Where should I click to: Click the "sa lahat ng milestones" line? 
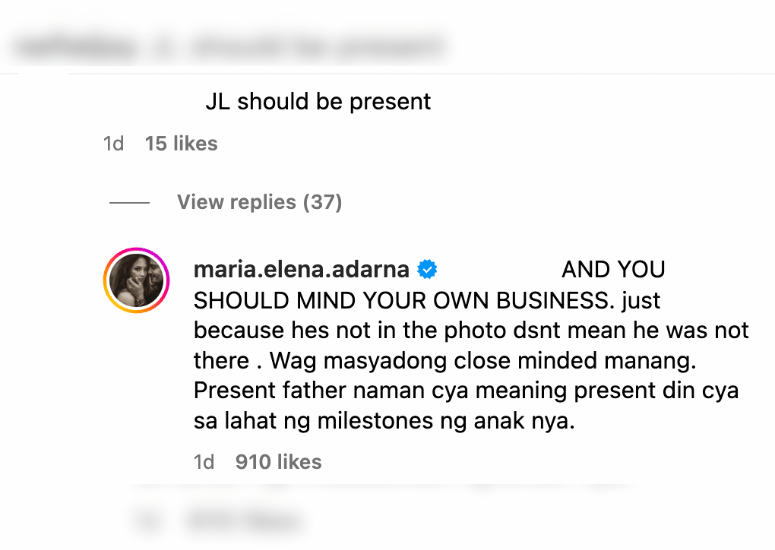384,421
